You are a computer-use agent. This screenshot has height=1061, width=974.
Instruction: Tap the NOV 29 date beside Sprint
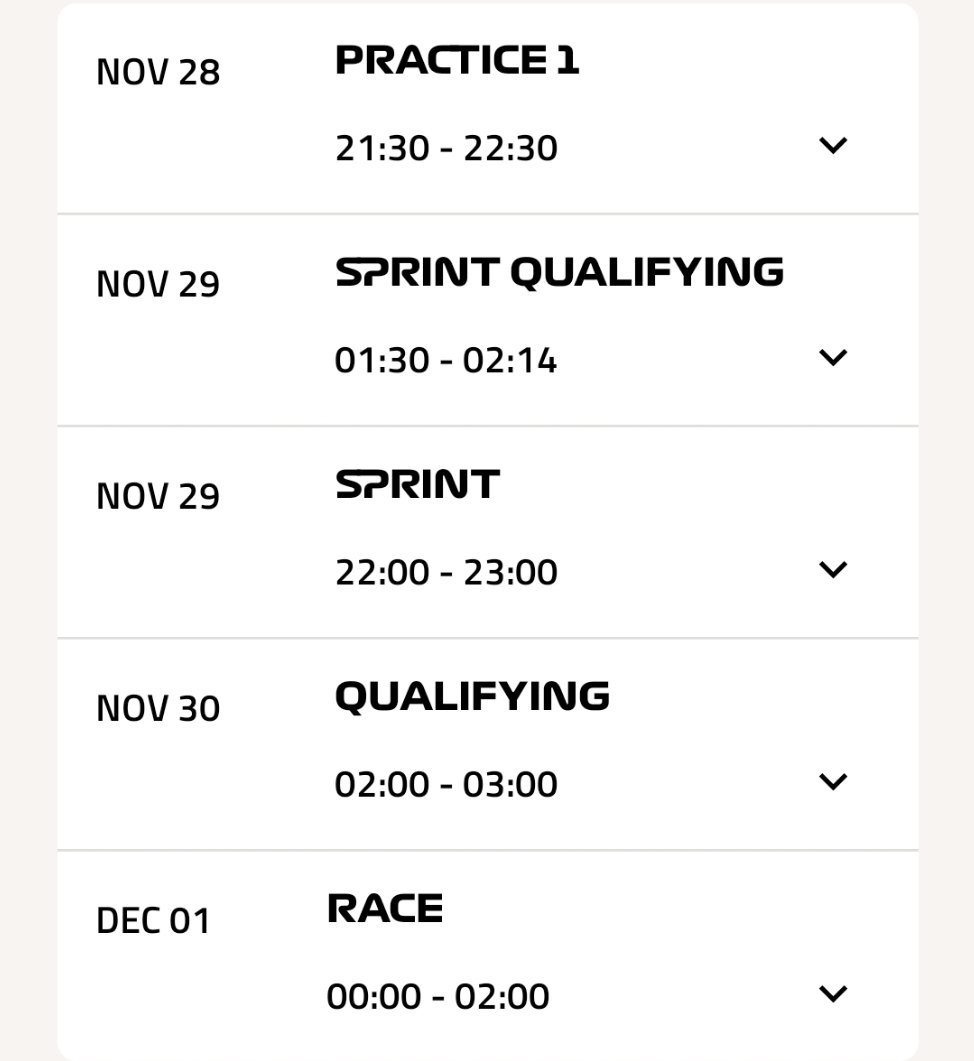(x=158, y=497)
